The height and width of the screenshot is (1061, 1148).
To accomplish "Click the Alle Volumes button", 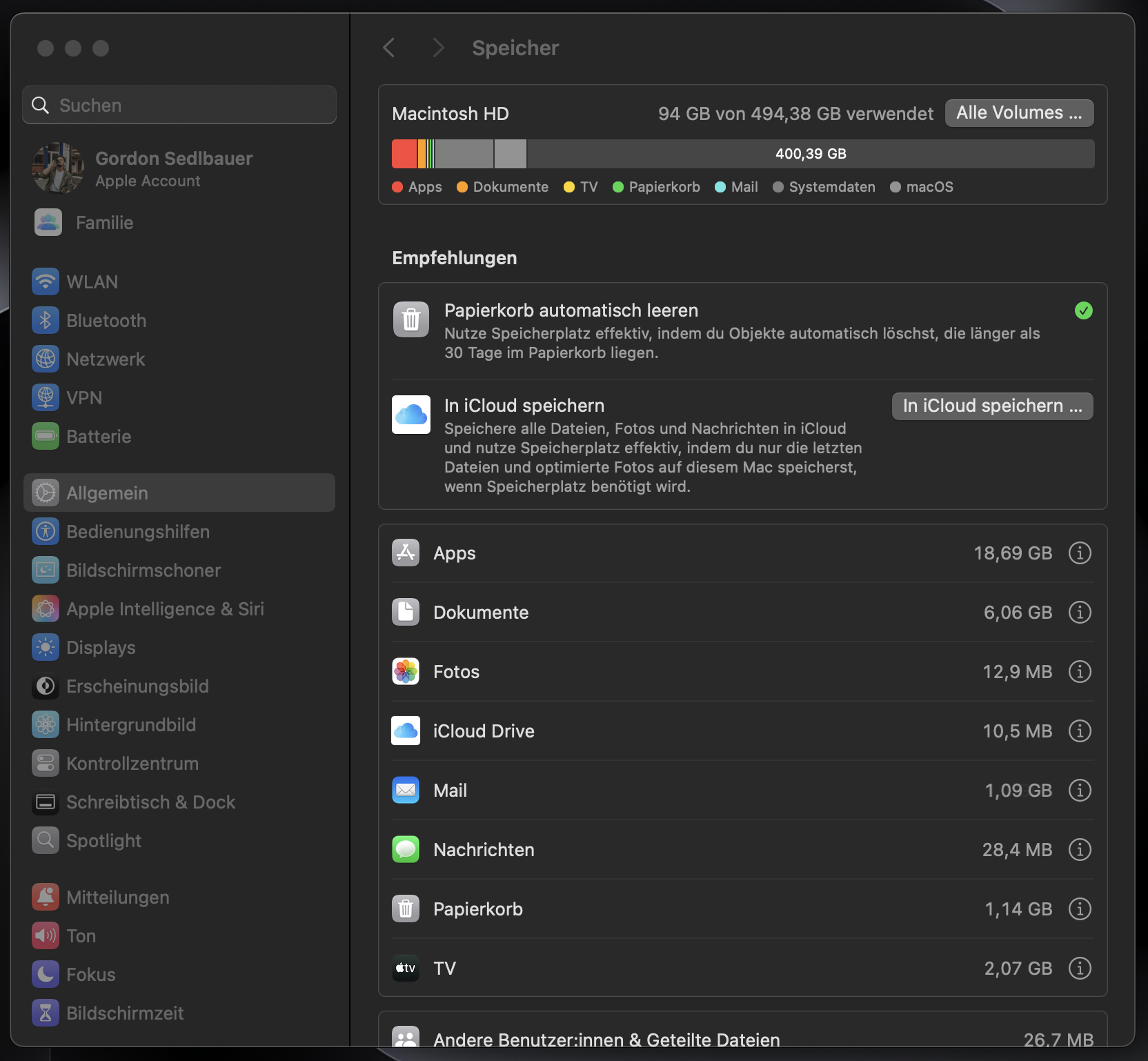I will tap(1019, 112).
